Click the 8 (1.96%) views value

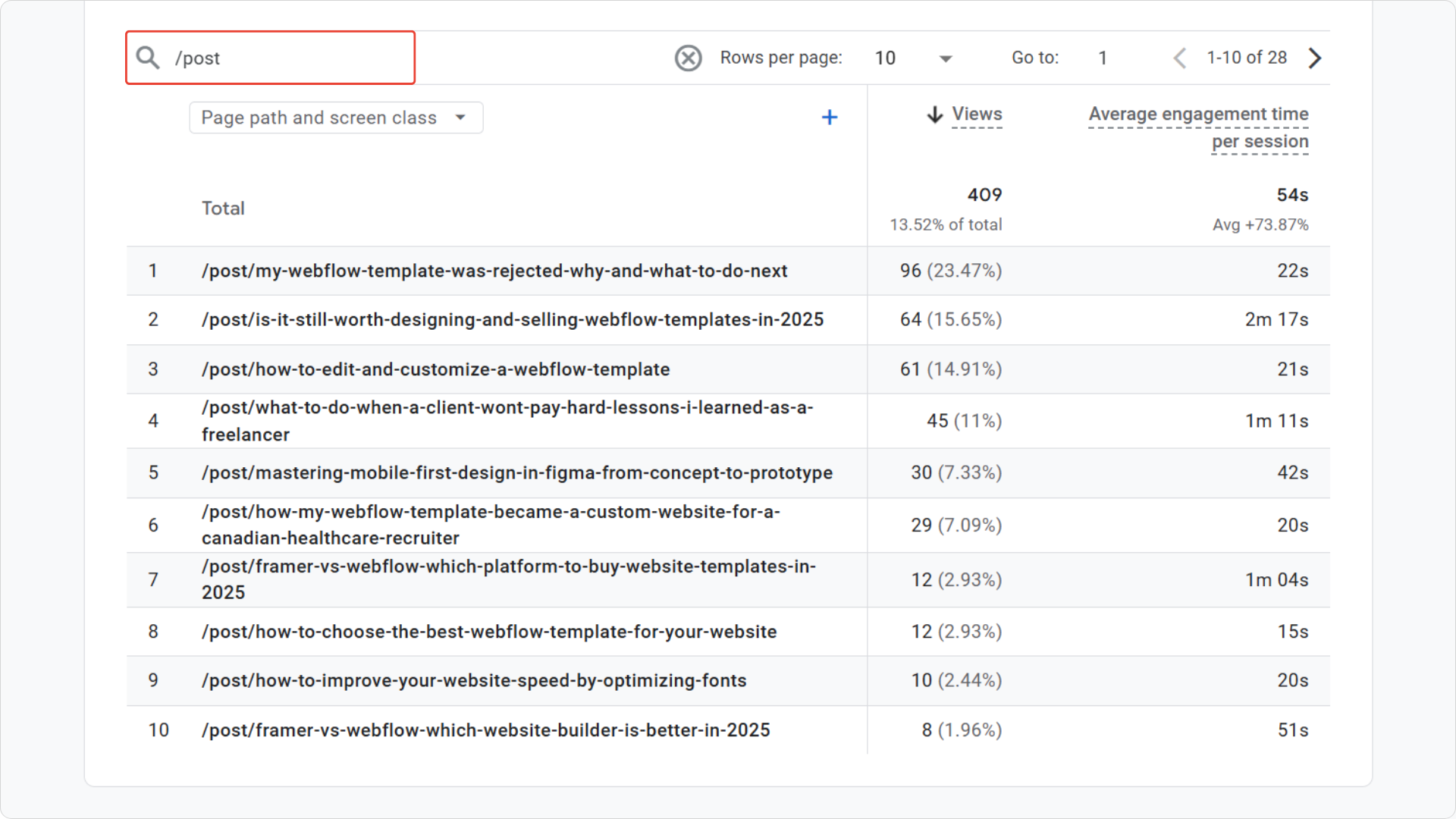(x=962, y=730)
